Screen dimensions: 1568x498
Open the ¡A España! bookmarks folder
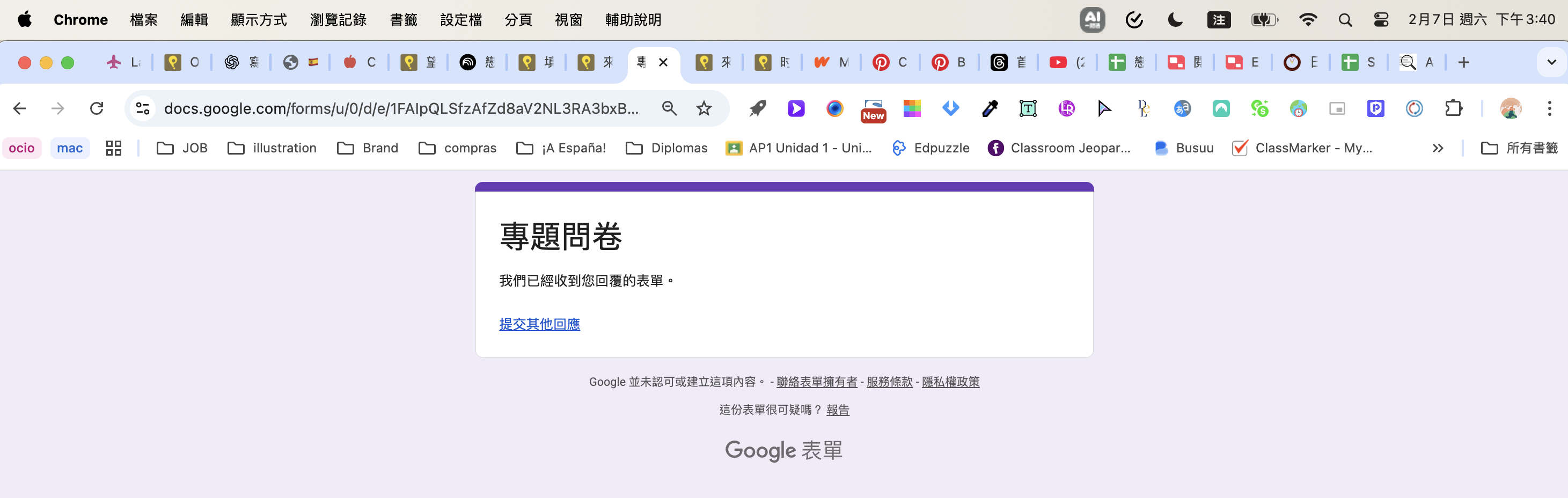pyautogui.click(x=561, y=148)
